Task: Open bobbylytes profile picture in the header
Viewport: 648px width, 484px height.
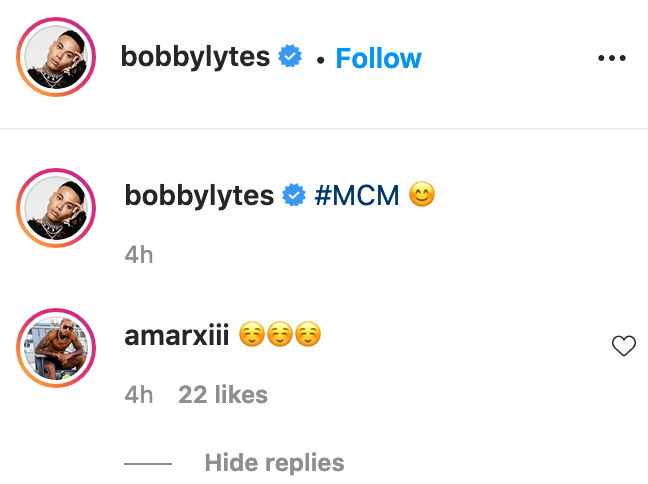Action: pos(56,58)
